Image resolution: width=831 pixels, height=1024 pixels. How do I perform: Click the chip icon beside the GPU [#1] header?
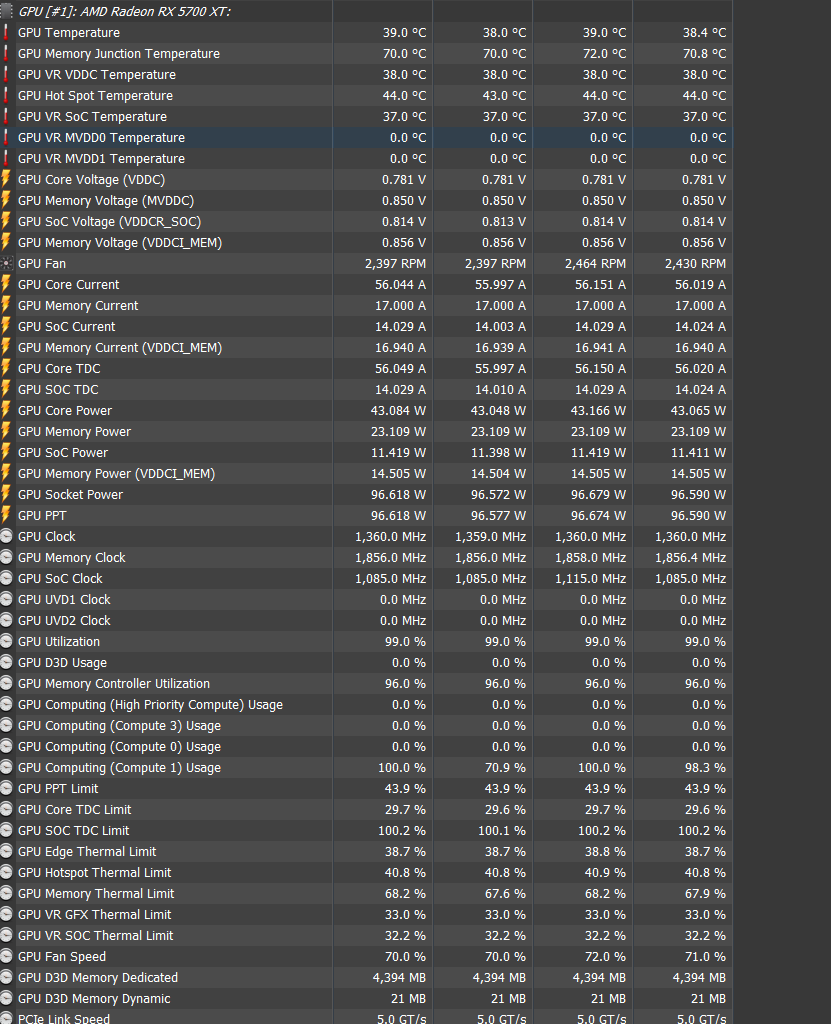pyautogui.click(x=6, y=11)
